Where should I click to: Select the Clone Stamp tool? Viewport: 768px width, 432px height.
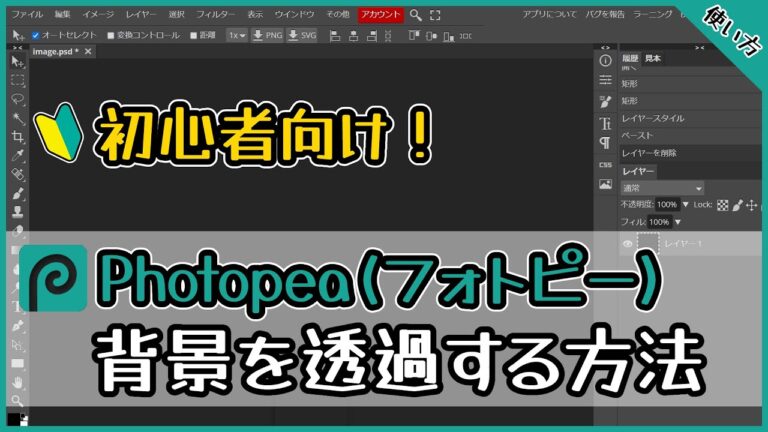point(18,212)
